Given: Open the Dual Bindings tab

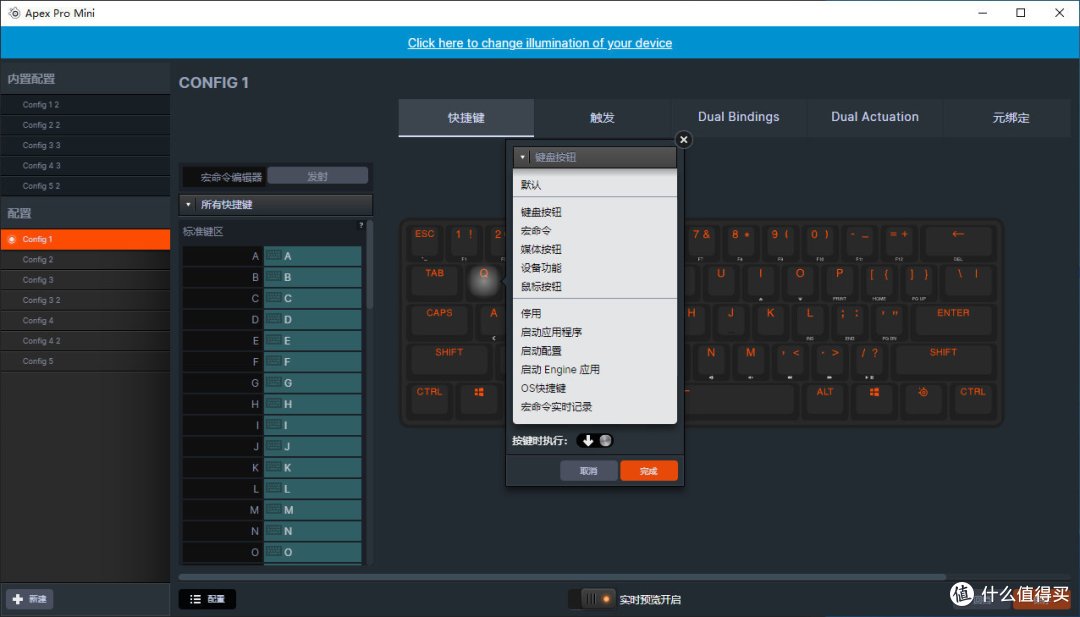Looking at the screenshot, I should 738,117.
